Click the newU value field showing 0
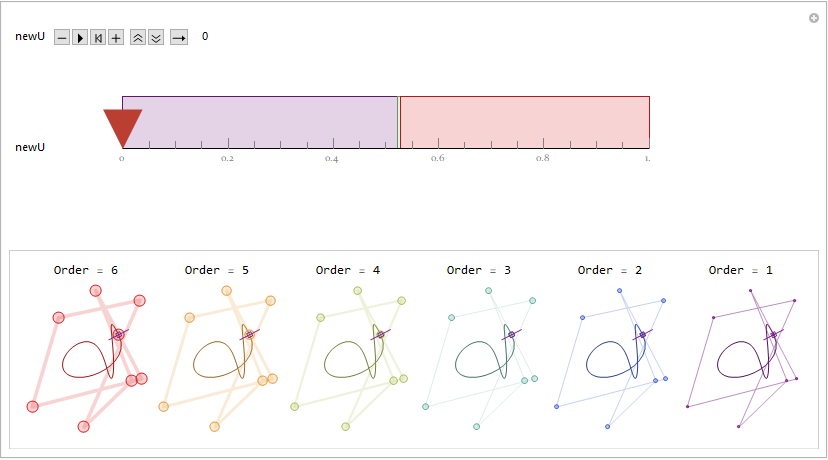The width and height of the screenshot is (828, 460). tap(205, 36)
